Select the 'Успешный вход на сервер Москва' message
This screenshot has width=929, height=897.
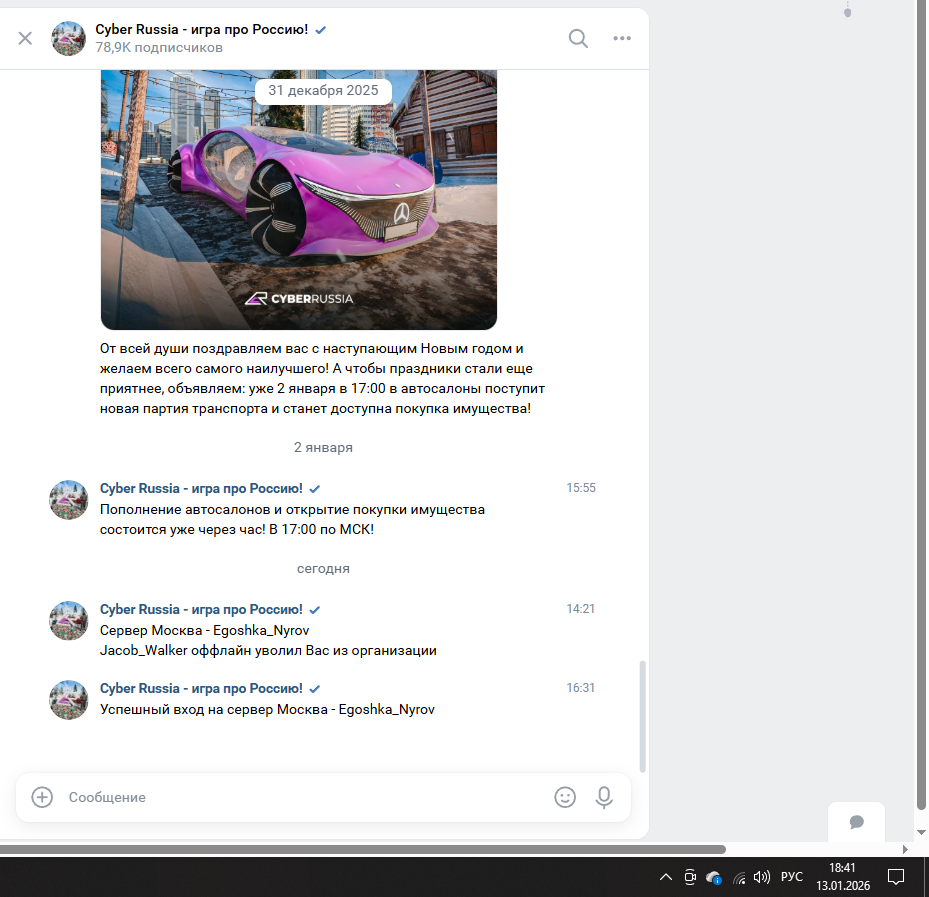(x=267, y=709)
